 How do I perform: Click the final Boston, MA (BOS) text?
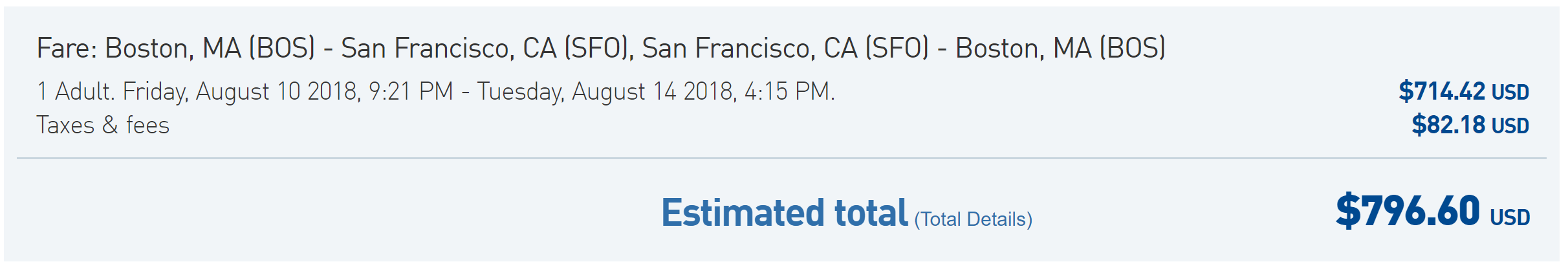tap(1061, 49)
